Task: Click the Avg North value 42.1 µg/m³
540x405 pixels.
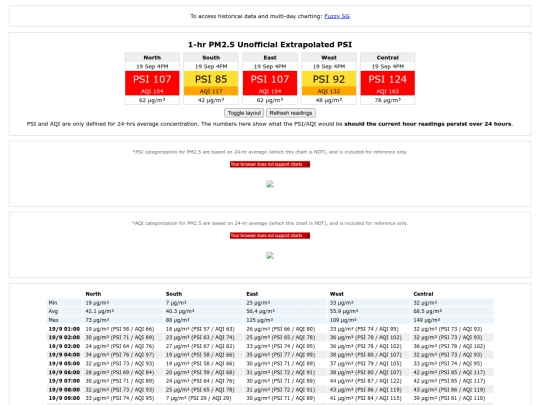Action: pos(100,311)
